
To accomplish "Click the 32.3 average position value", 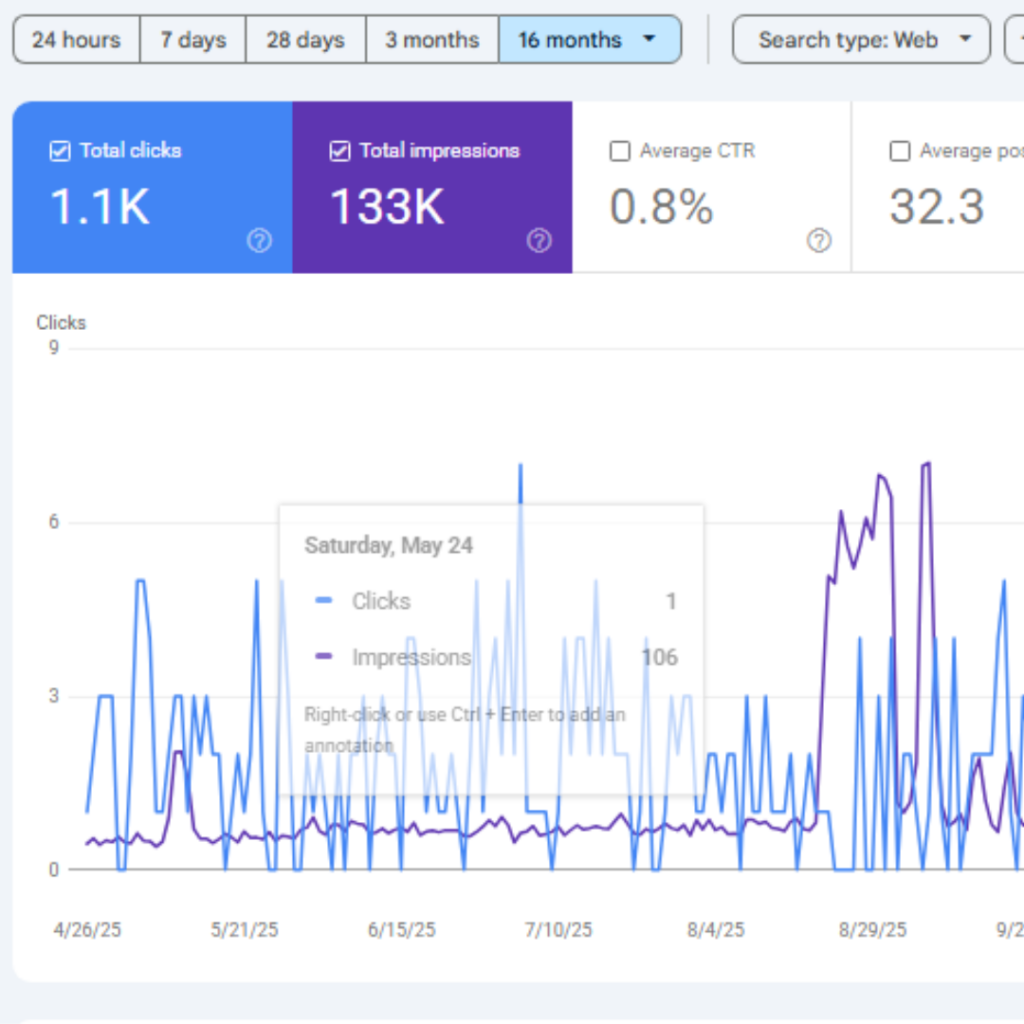I will click(x=936, y=207).
